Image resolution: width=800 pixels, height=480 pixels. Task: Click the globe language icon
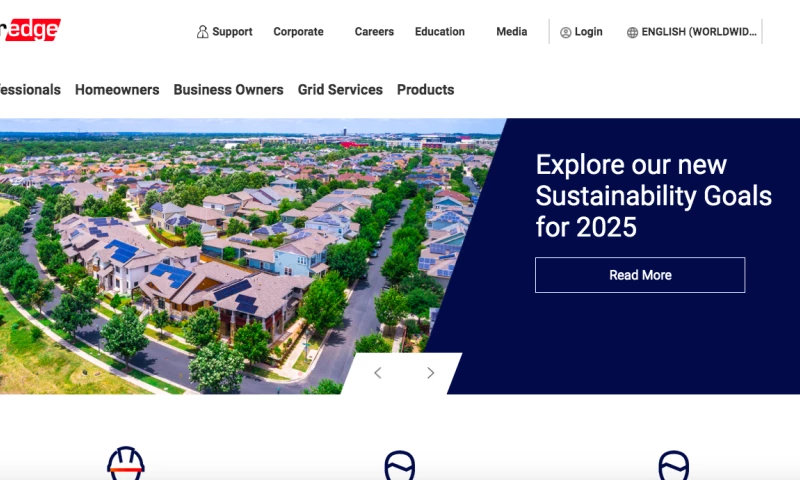pyautogui.click(x=632, y=32)
